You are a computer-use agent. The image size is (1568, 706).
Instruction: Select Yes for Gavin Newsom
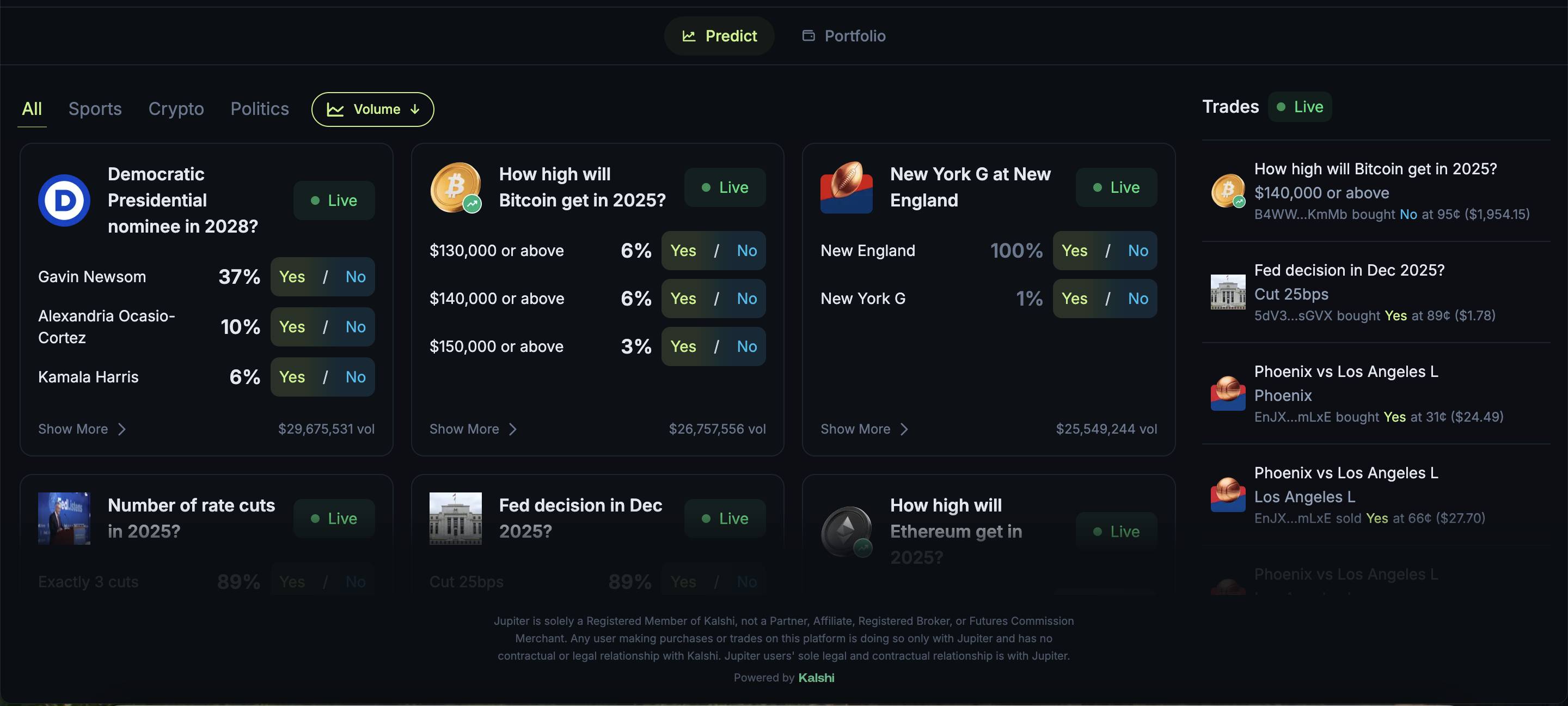(292, 277)
